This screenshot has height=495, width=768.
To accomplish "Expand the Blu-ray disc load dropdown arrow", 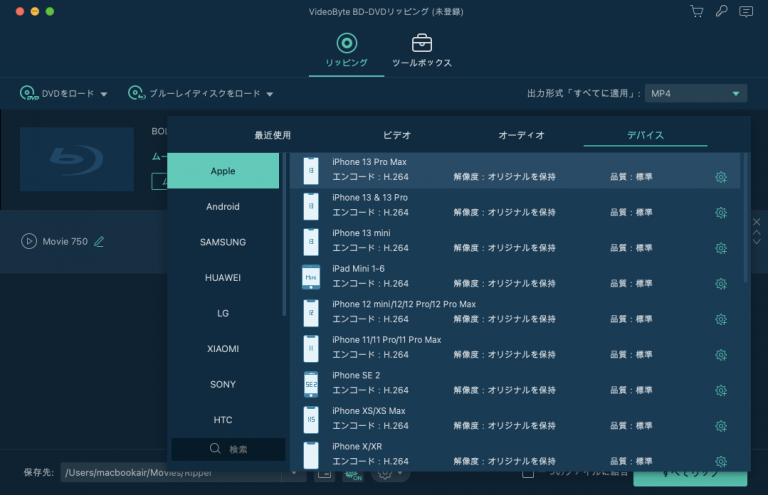I will [x=270, y=94].
